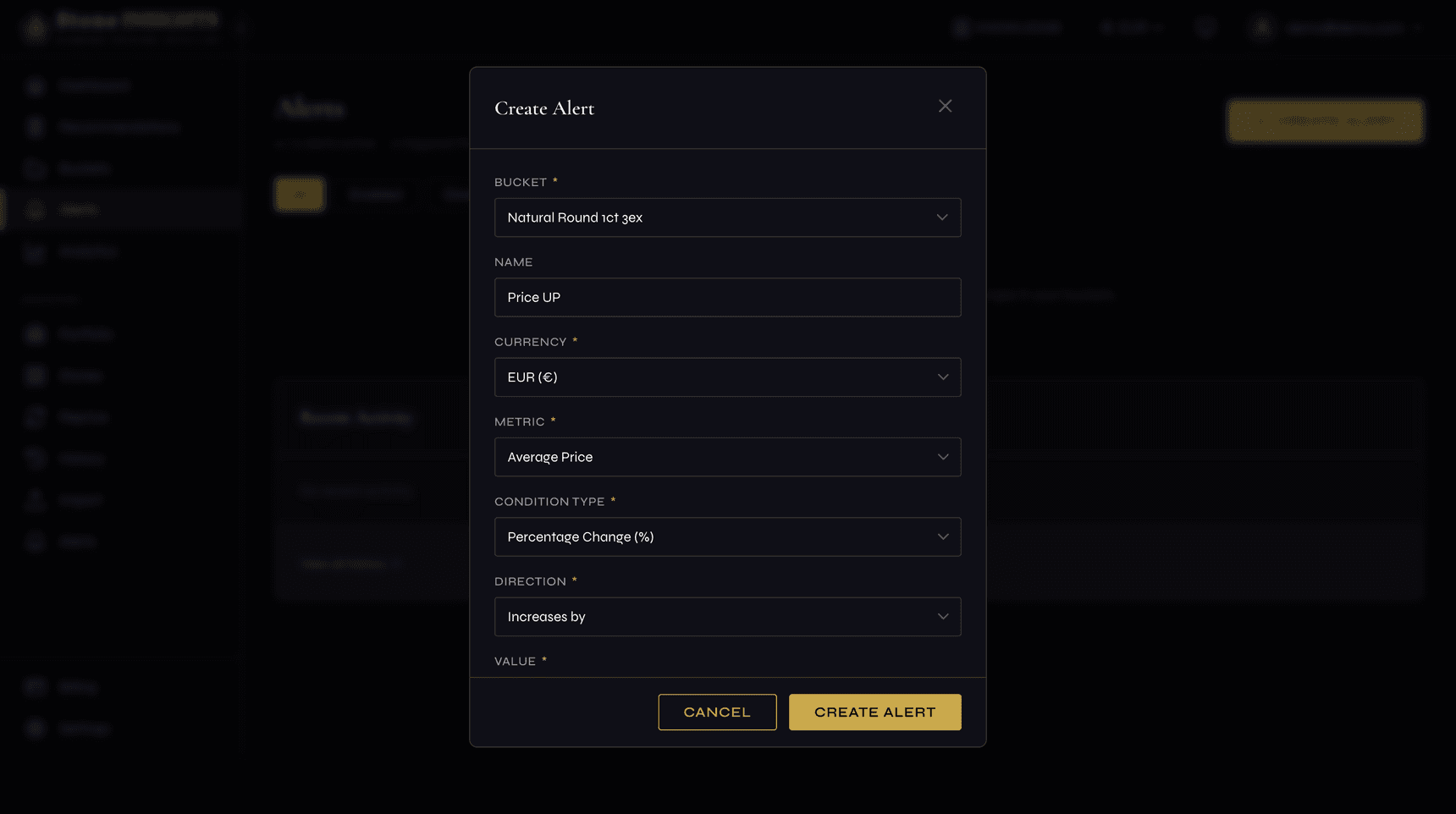The image size is (1456, 814).
Task: Click the topmost Dashboard icon in the sidebar
Action: coord(35,85)
